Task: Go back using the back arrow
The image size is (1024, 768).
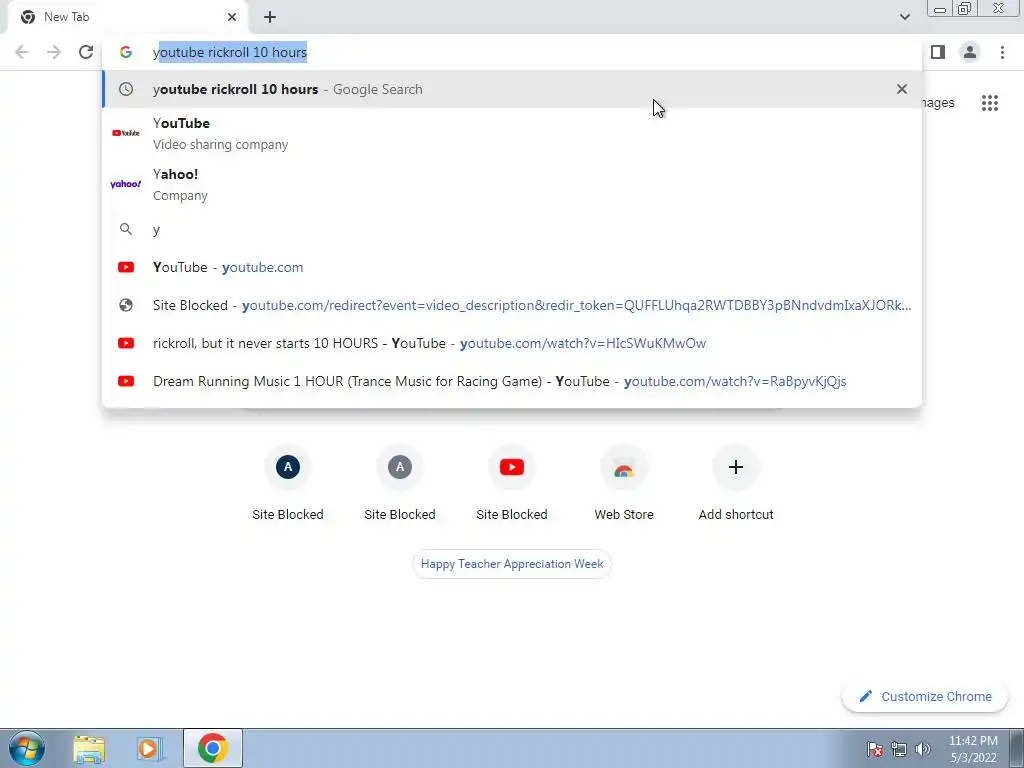Action: (22, 52)
